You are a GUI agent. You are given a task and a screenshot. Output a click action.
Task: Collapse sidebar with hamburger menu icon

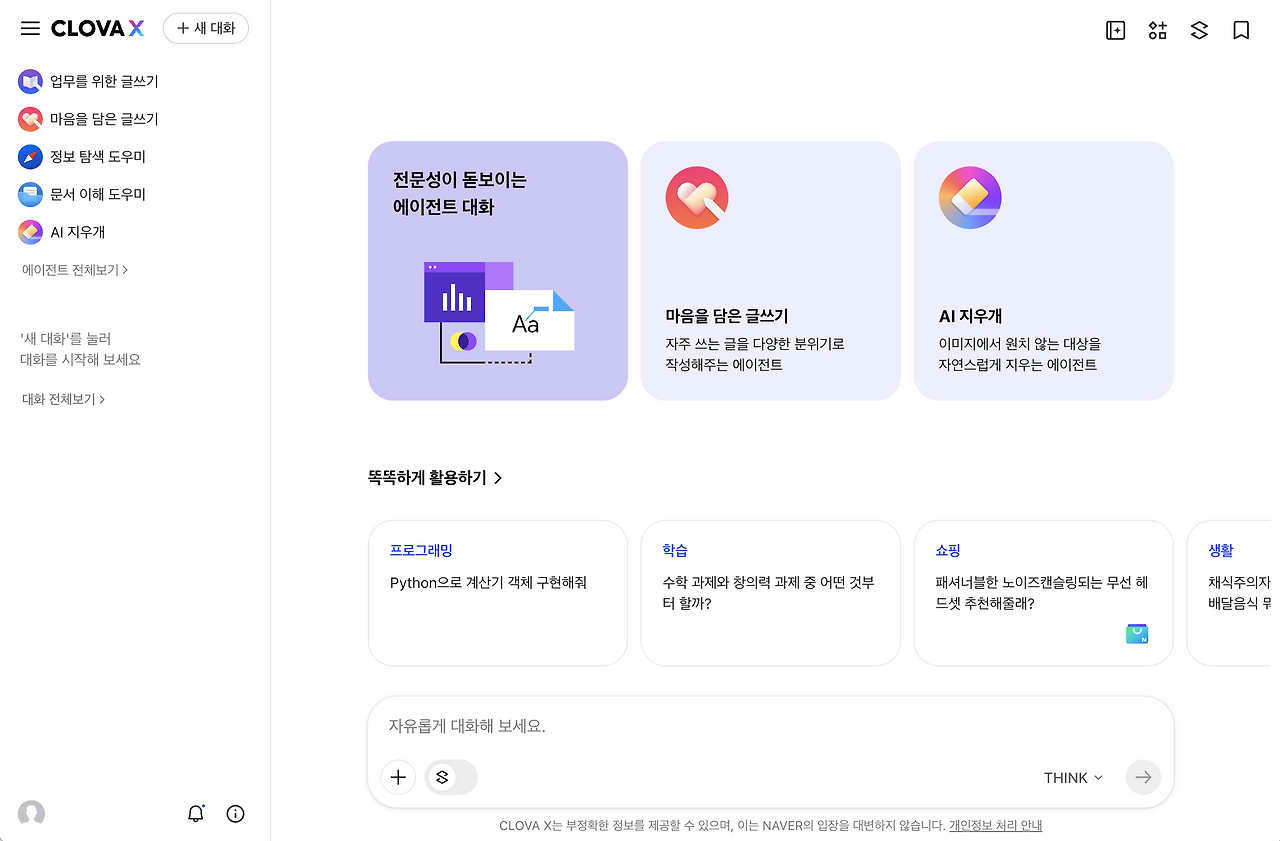coord(30,28)
